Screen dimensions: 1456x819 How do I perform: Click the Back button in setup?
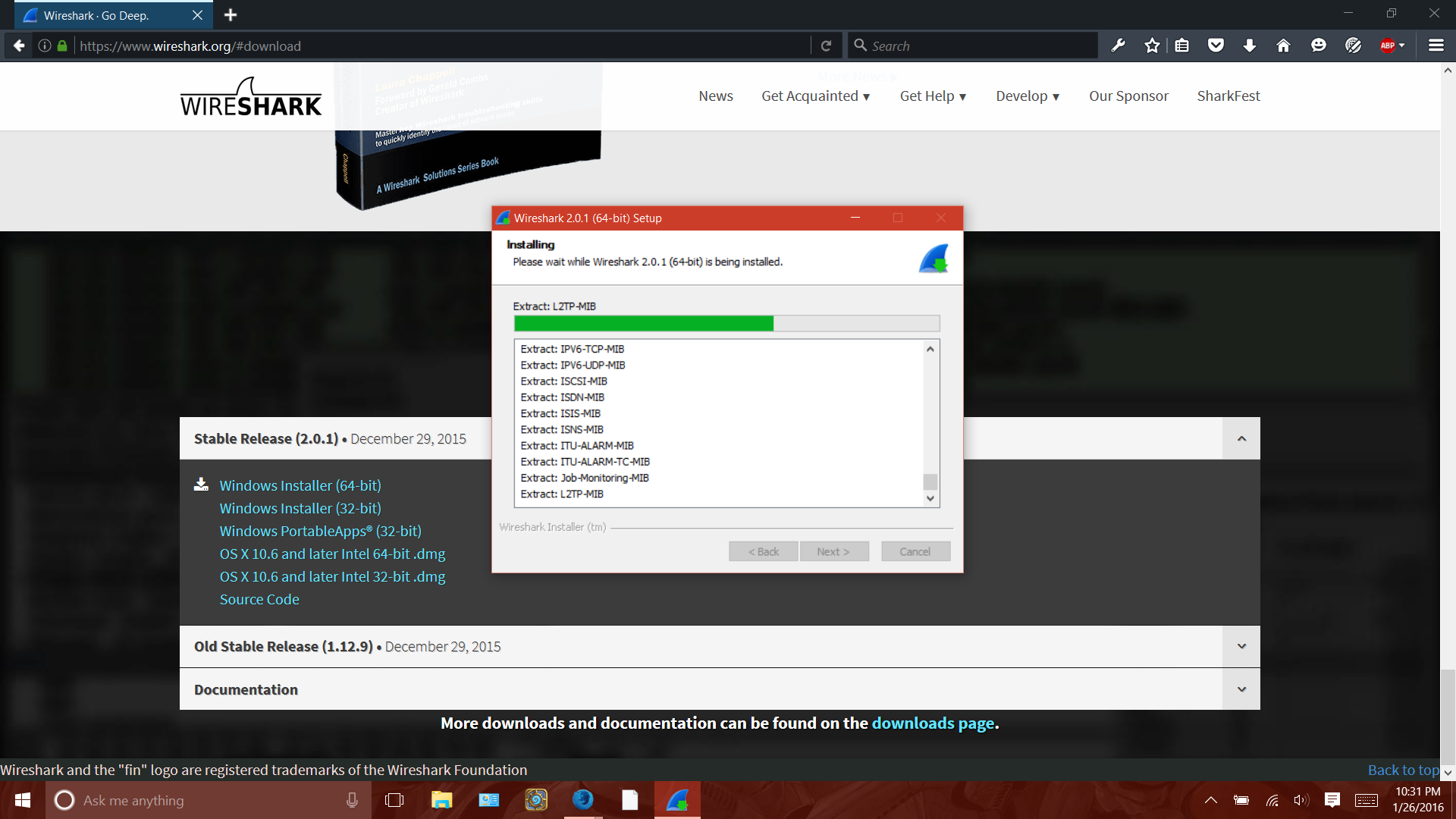coord(764,551)
